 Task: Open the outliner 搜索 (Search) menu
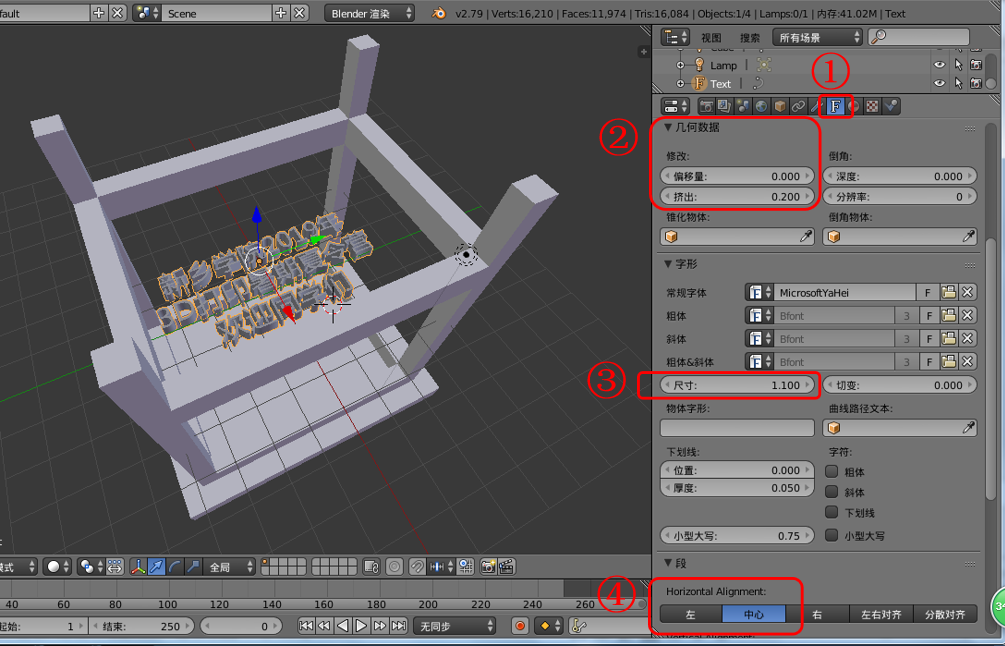click(x=749, y=37)
